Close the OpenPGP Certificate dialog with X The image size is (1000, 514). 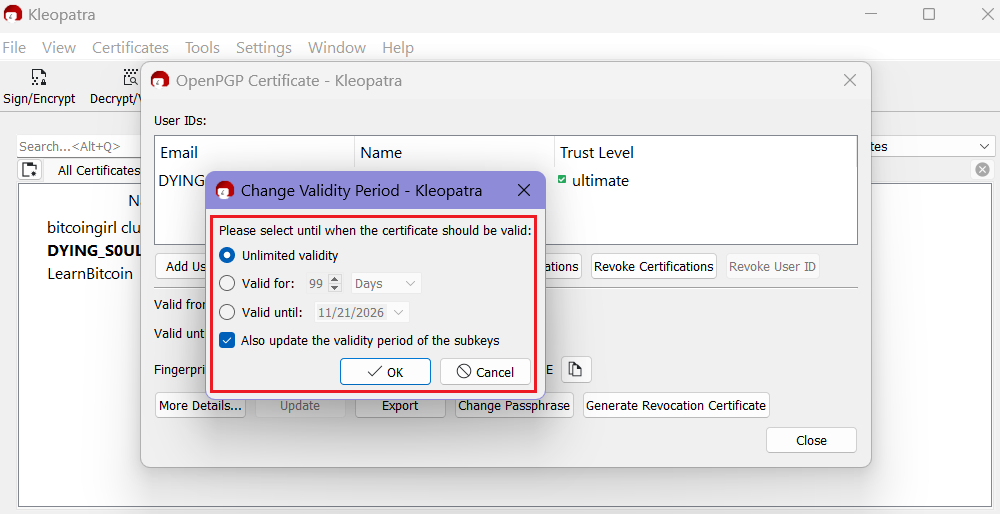[849, 80]
